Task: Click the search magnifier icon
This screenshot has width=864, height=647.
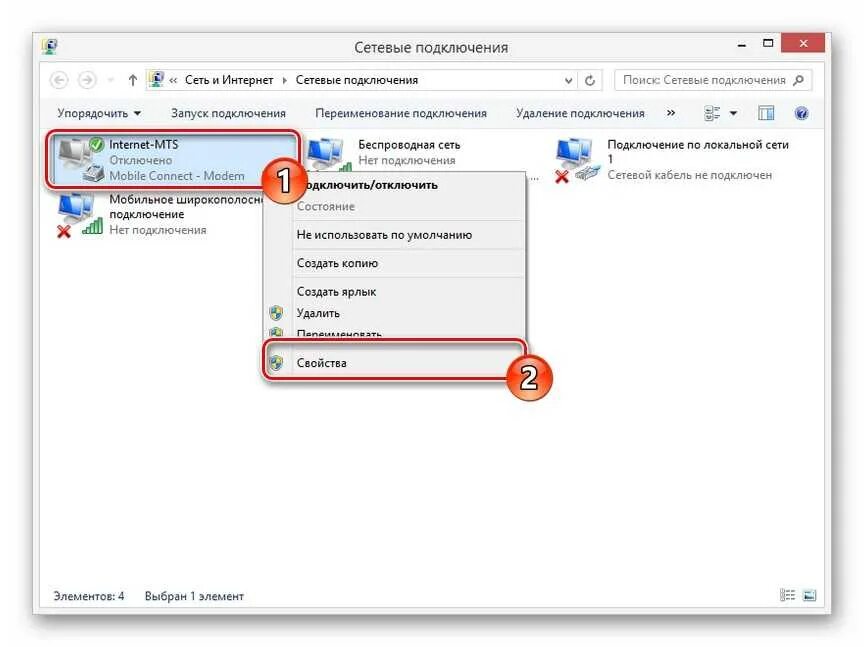Action: point(799,80)
